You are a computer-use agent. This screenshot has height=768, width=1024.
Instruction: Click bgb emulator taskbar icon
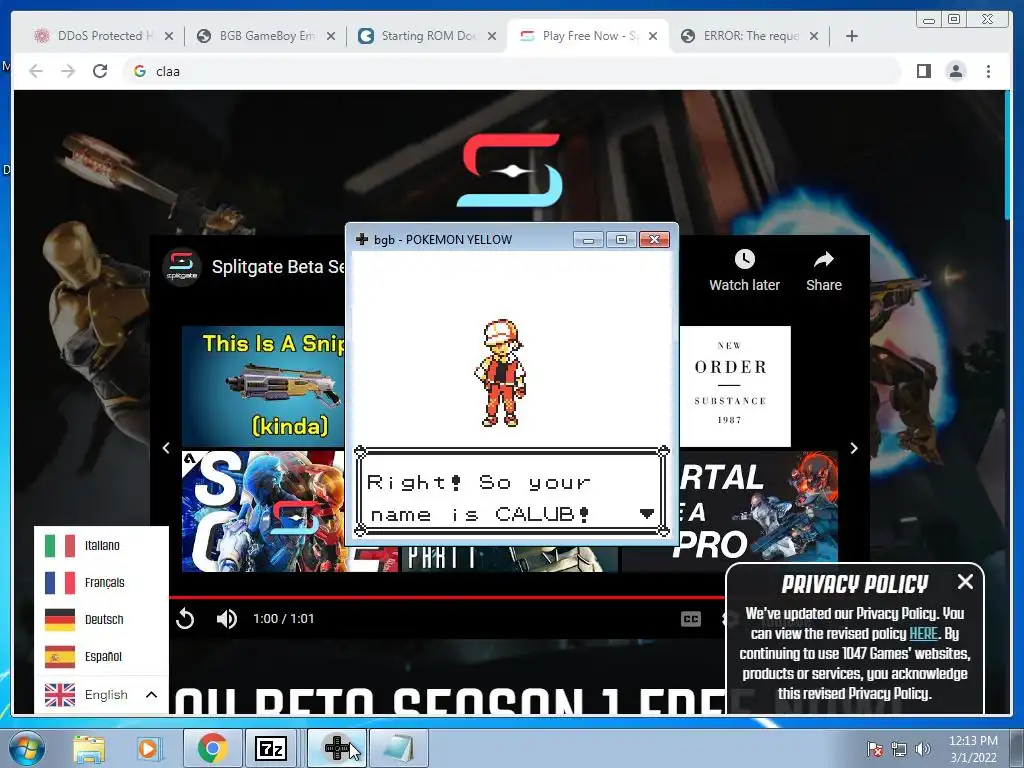(x=336, y=748)
